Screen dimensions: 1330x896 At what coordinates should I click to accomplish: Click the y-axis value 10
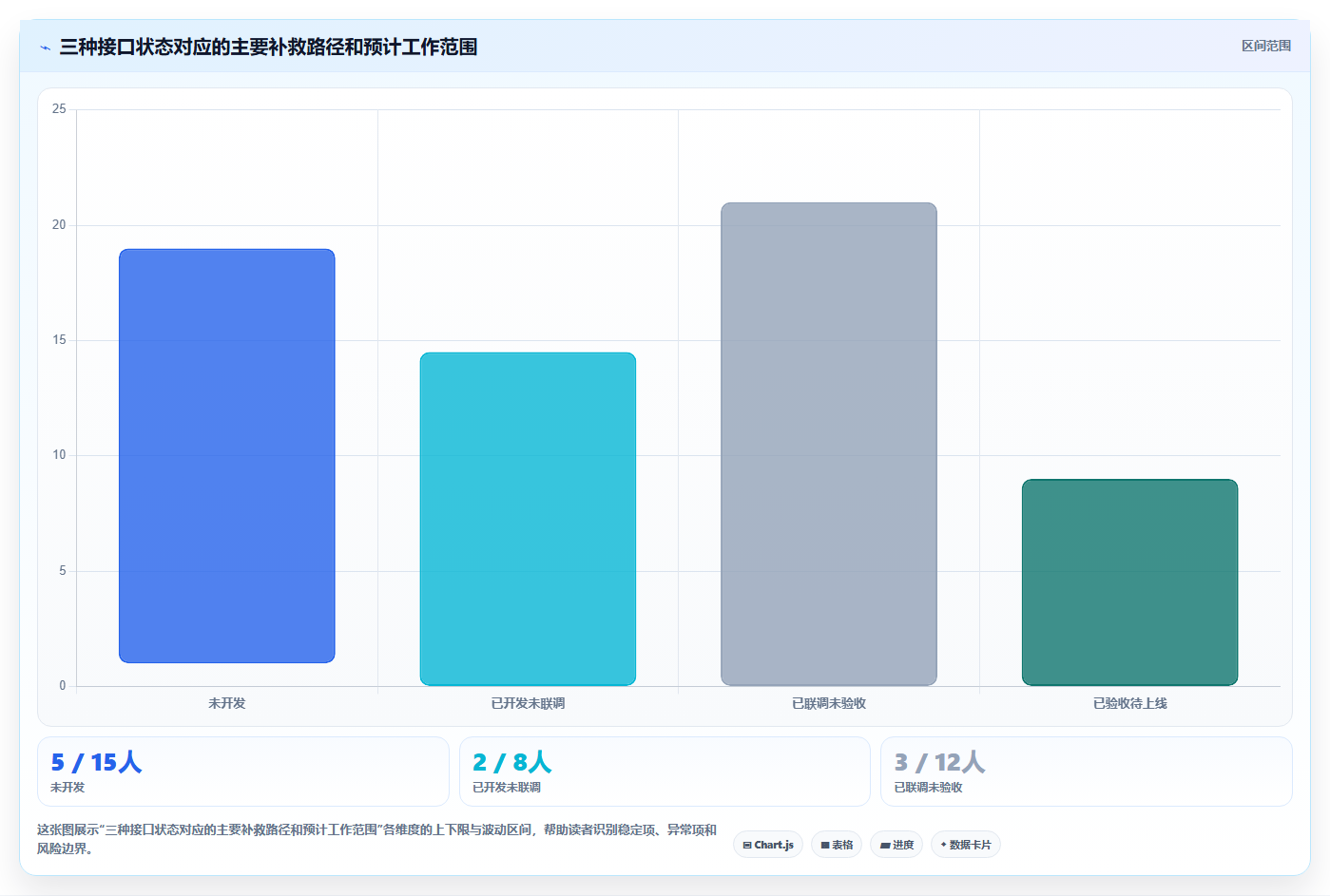pyautogui.click(x=59, y=455)
